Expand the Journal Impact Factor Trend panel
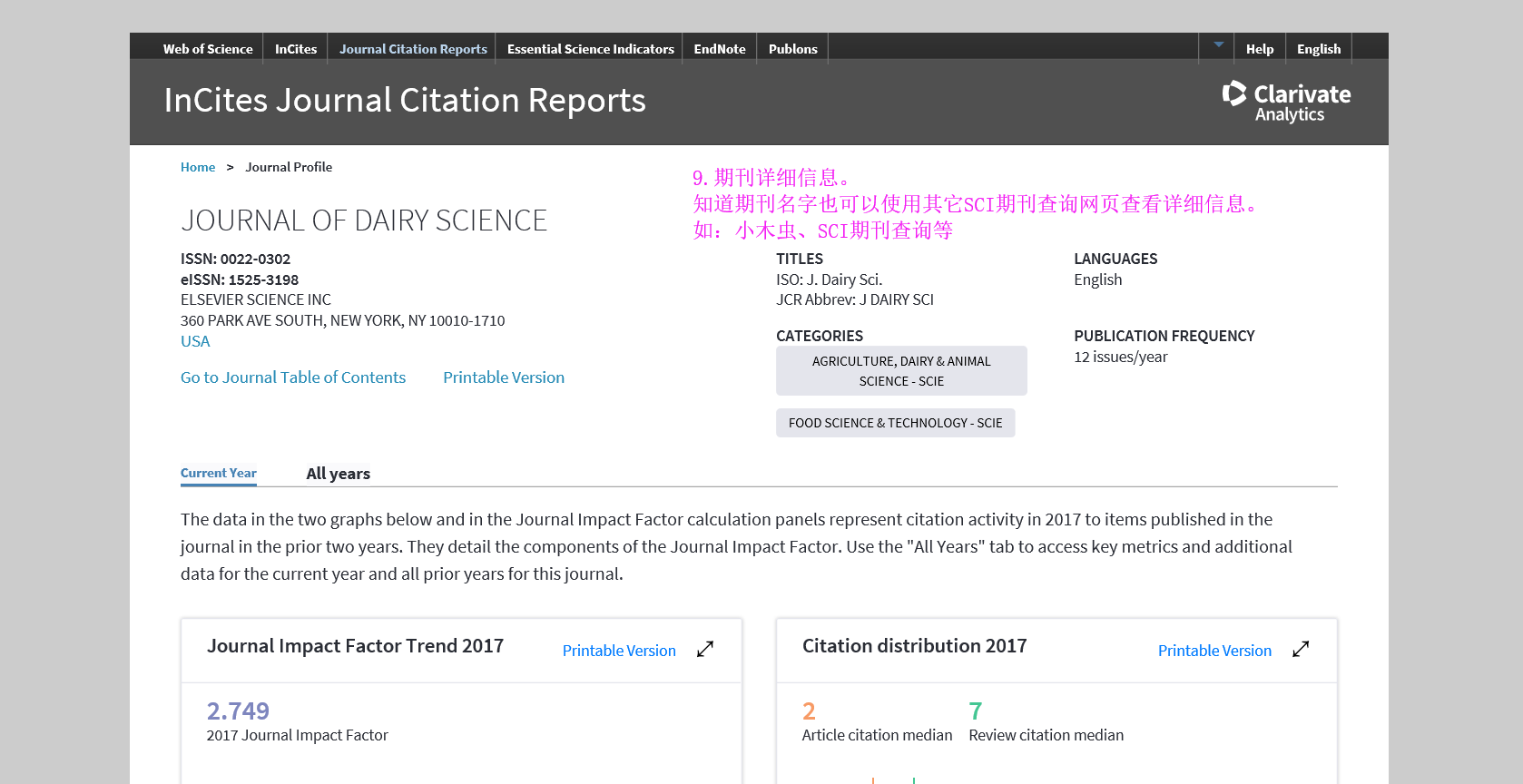The image size is (1523, 784). tap(705, 650)
